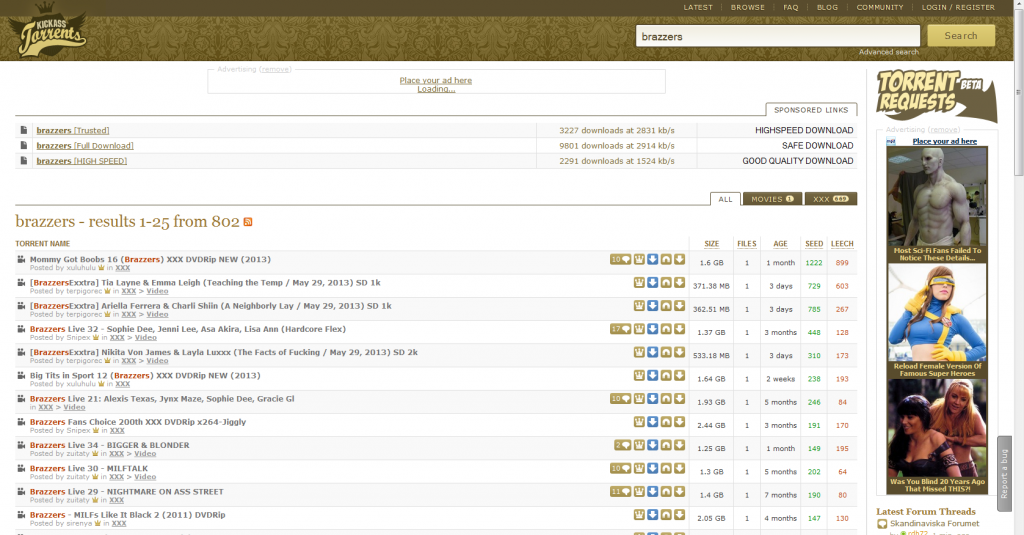Viewport: 1024px width, 535px height.
Task: Click verified crown icon in 1.64 GB row
Action: coord(639,376)
